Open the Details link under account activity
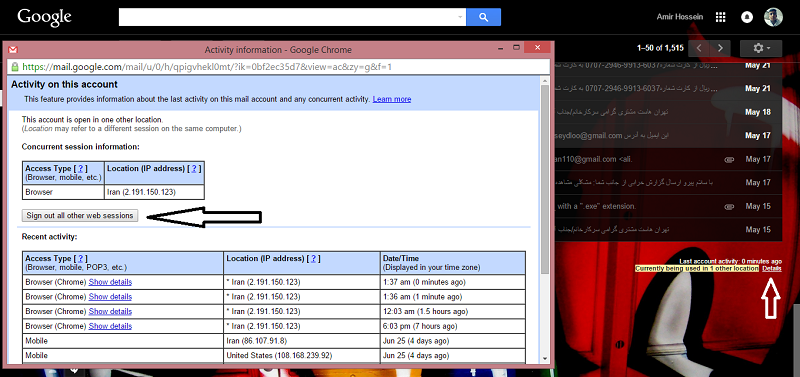Viewport: 800px width, 377px height. pos(771,268)
